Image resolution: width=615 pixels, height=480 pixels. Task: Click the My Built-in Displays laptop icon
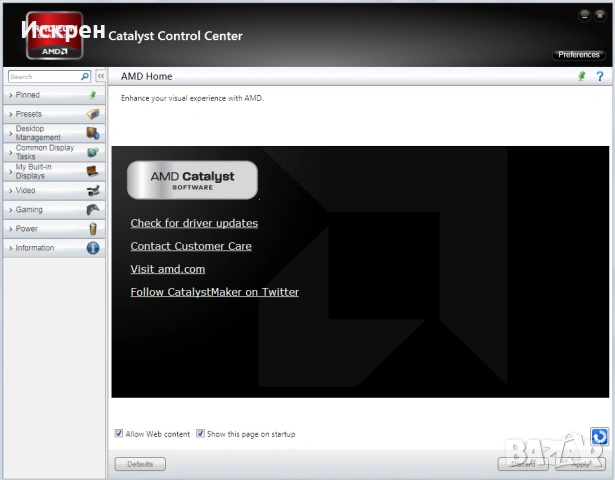[x=93, y=171]
